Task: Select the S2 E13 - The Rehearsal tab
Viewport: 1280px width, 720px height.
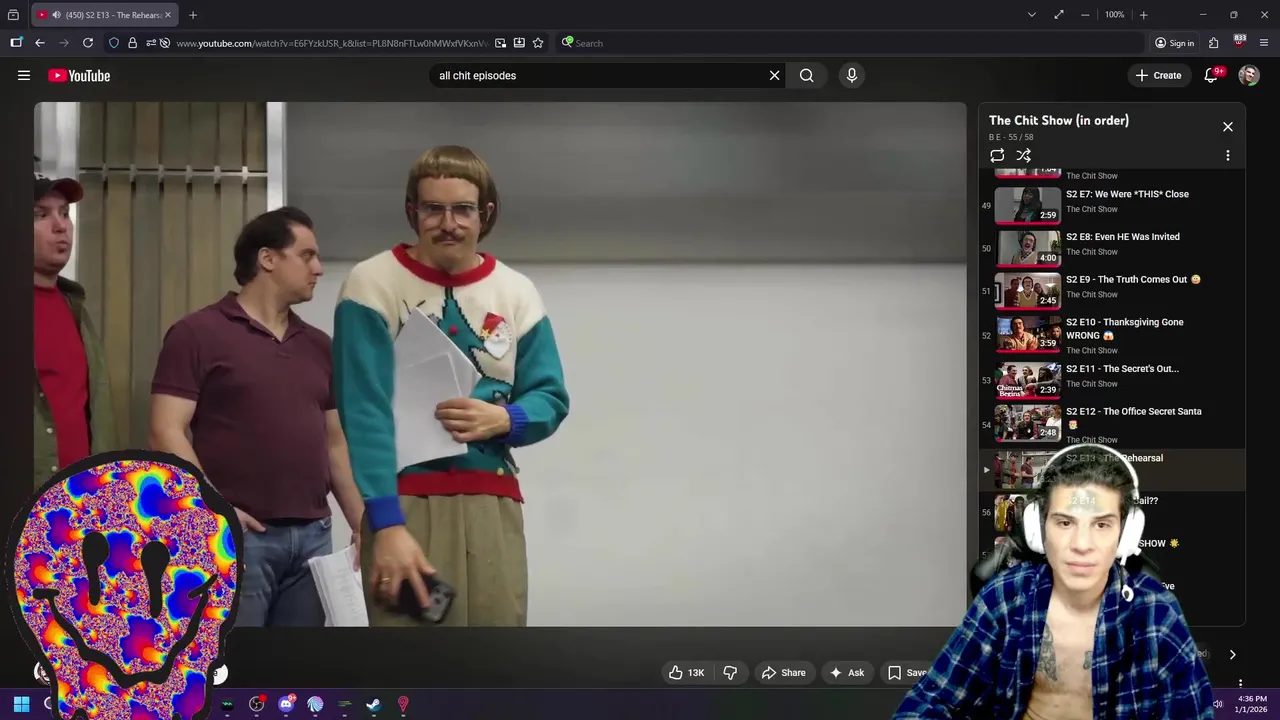Action: tap(105, 15)
